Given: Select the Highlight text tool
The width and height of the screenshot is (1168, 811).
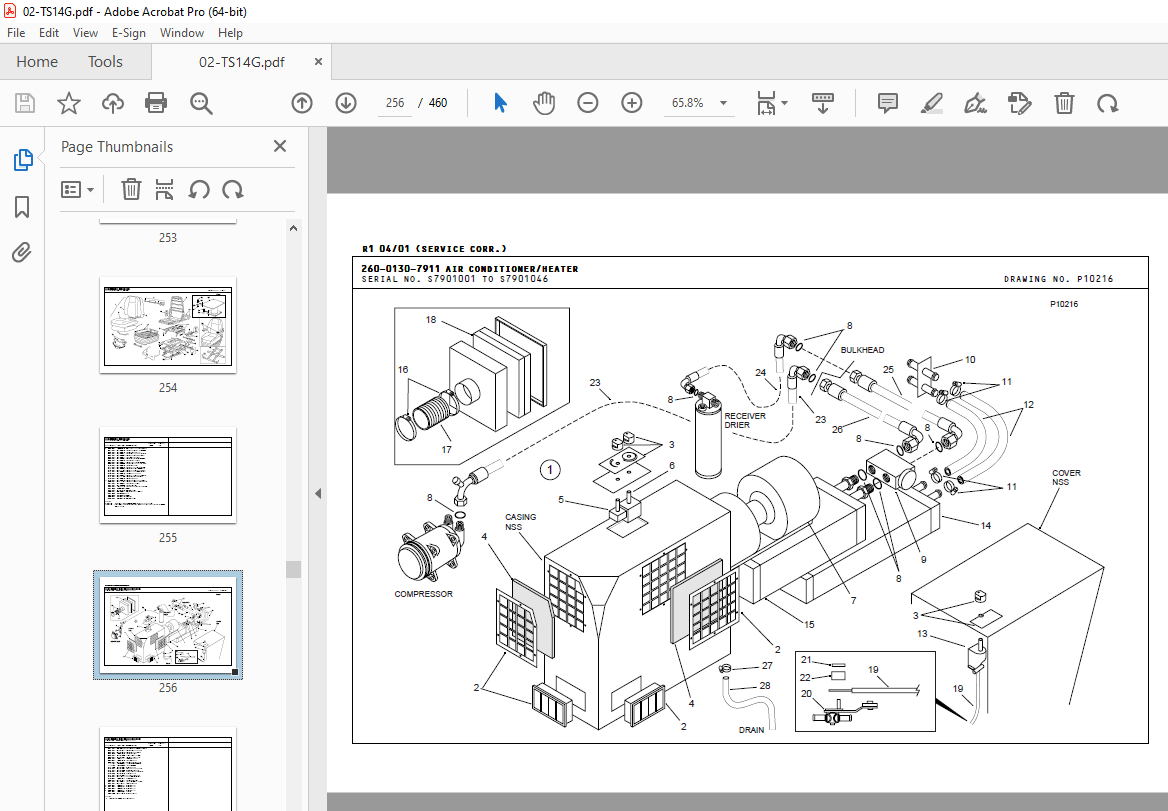Looking at the screenshot, I should click(931, 103).
